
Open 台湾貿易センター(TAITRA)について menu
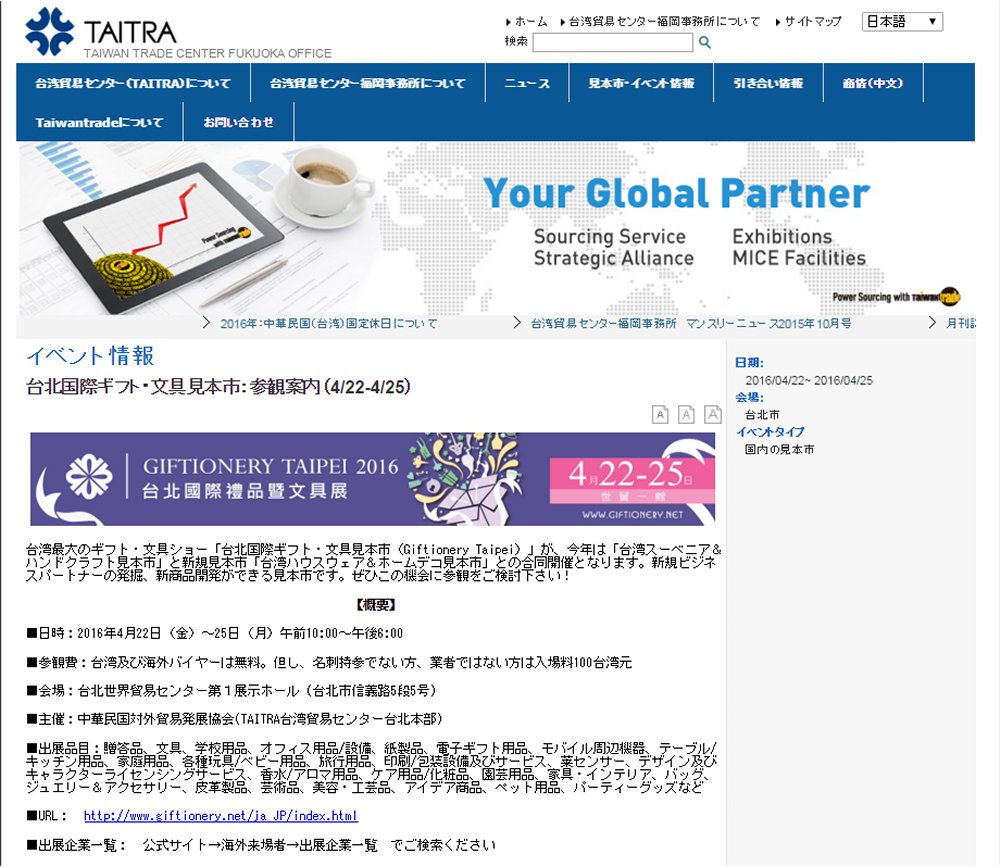click(132, 83)
